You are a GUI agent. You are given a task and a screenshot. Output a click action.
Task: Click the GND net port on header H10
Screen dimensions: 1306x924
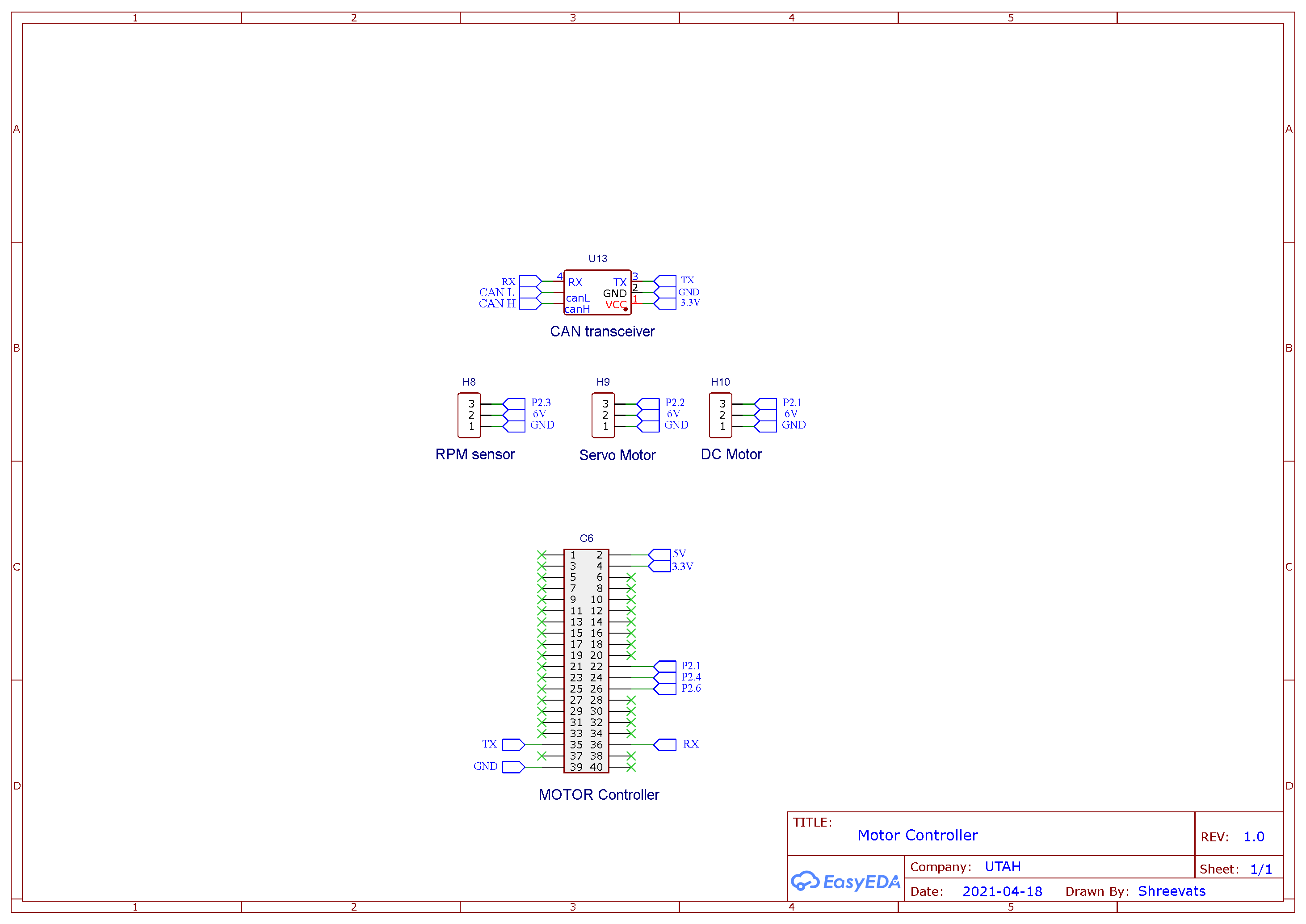[x=765, y=426]
